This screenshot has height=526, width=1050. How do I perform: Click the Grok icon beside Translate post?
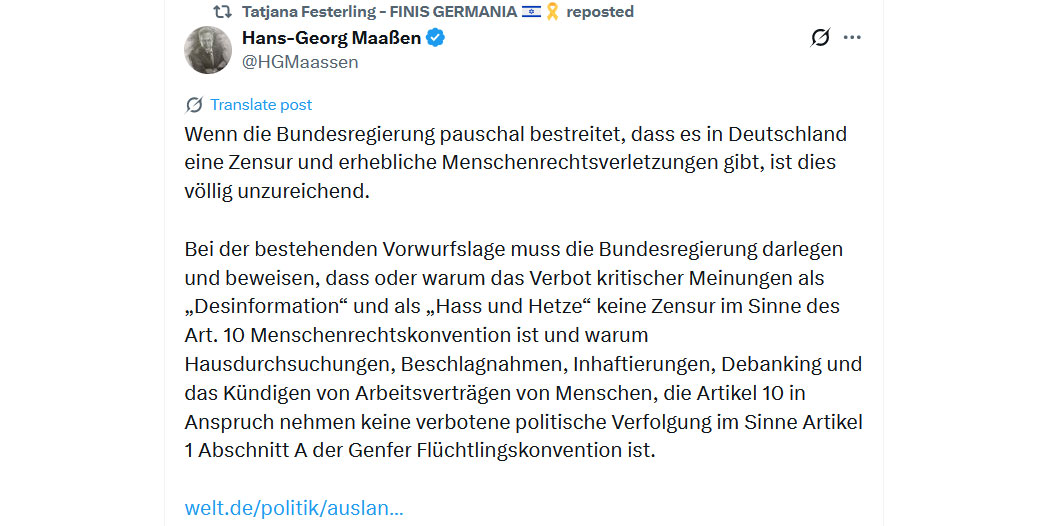click(x=194, y=105)
